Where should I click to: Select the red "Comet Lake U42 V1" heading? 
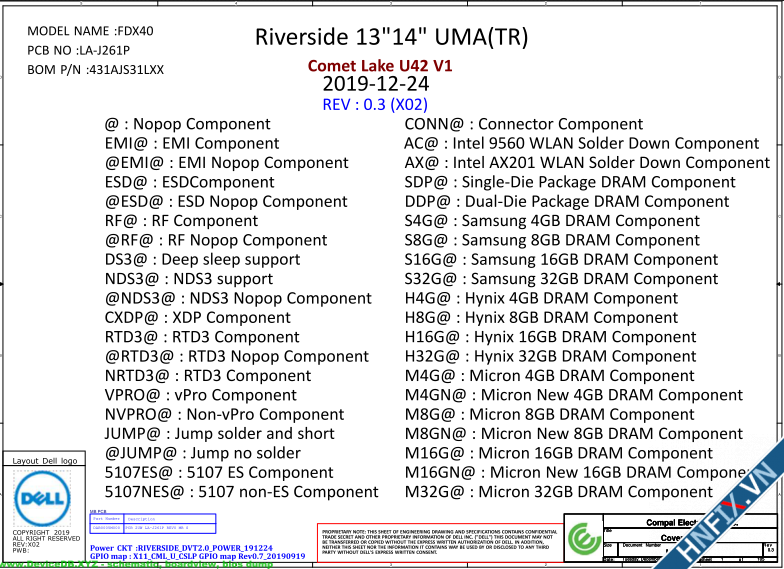pyautogui.click(x=379, y=65)
